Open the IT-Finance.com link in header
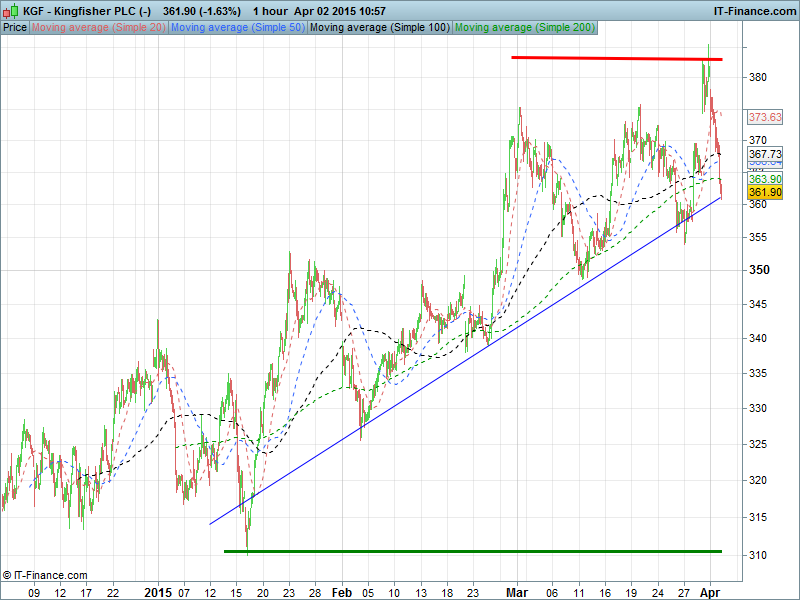Image resolution: width=800 pixels, height=600 pixels. (754, 10)
